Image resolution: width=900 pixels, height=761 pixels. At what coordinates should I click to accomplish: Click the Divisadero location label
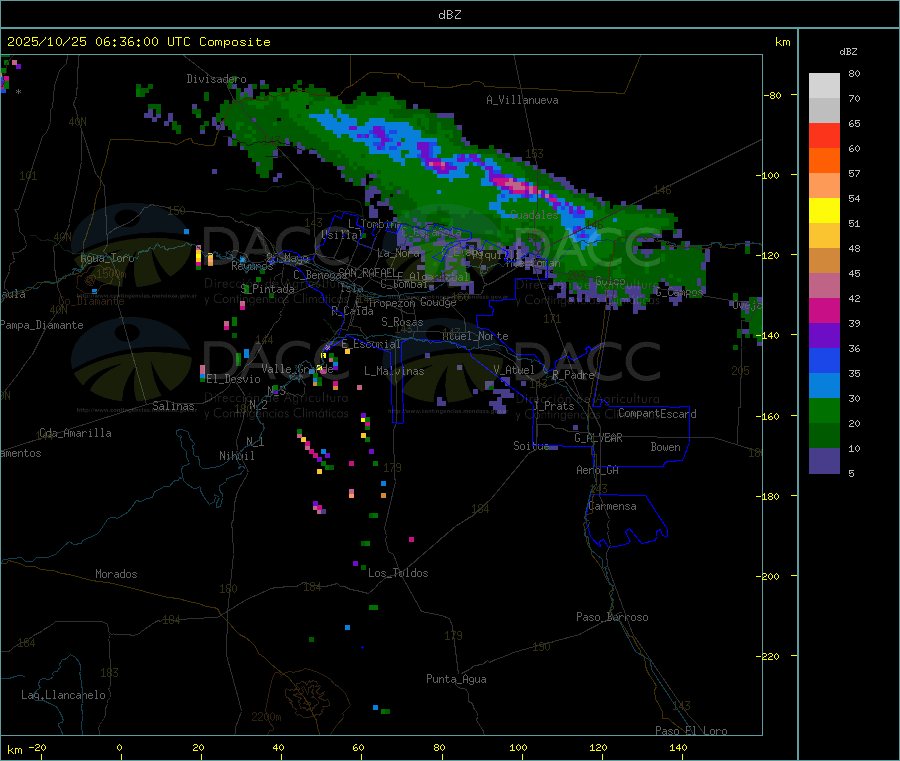coord(216,79)
